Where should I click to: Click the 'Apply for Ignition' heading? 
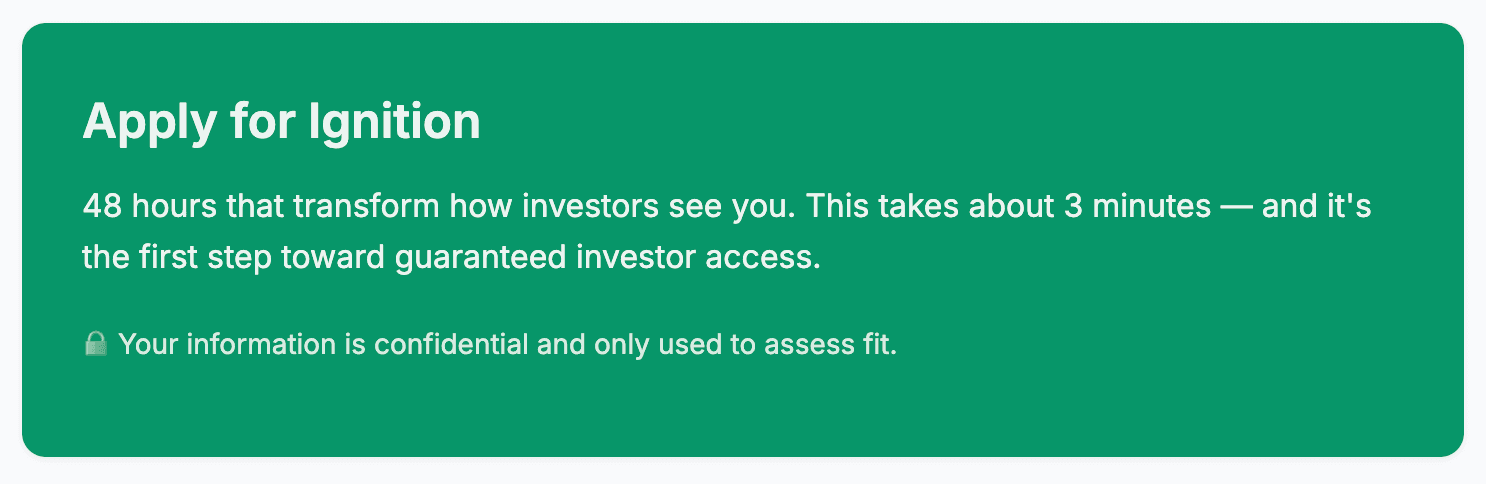[281, 122]
